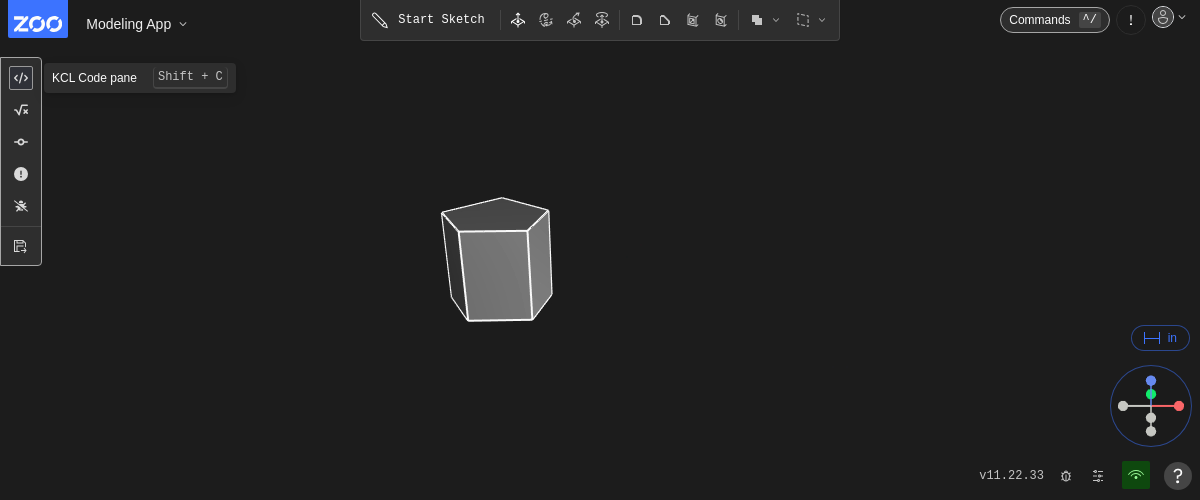Select the Chamfer tool
Screen dimensions: 1200x500
click(x=665, y=20)
